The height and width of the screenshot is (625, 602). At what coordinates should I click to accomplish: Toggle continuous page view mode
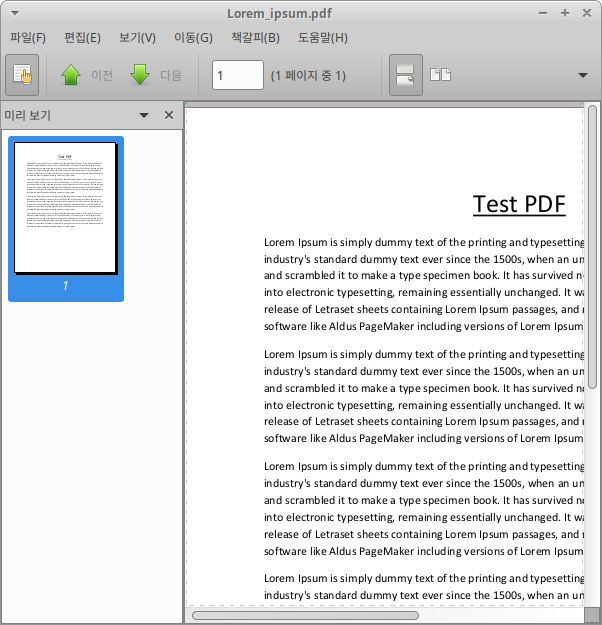[405, 75]
